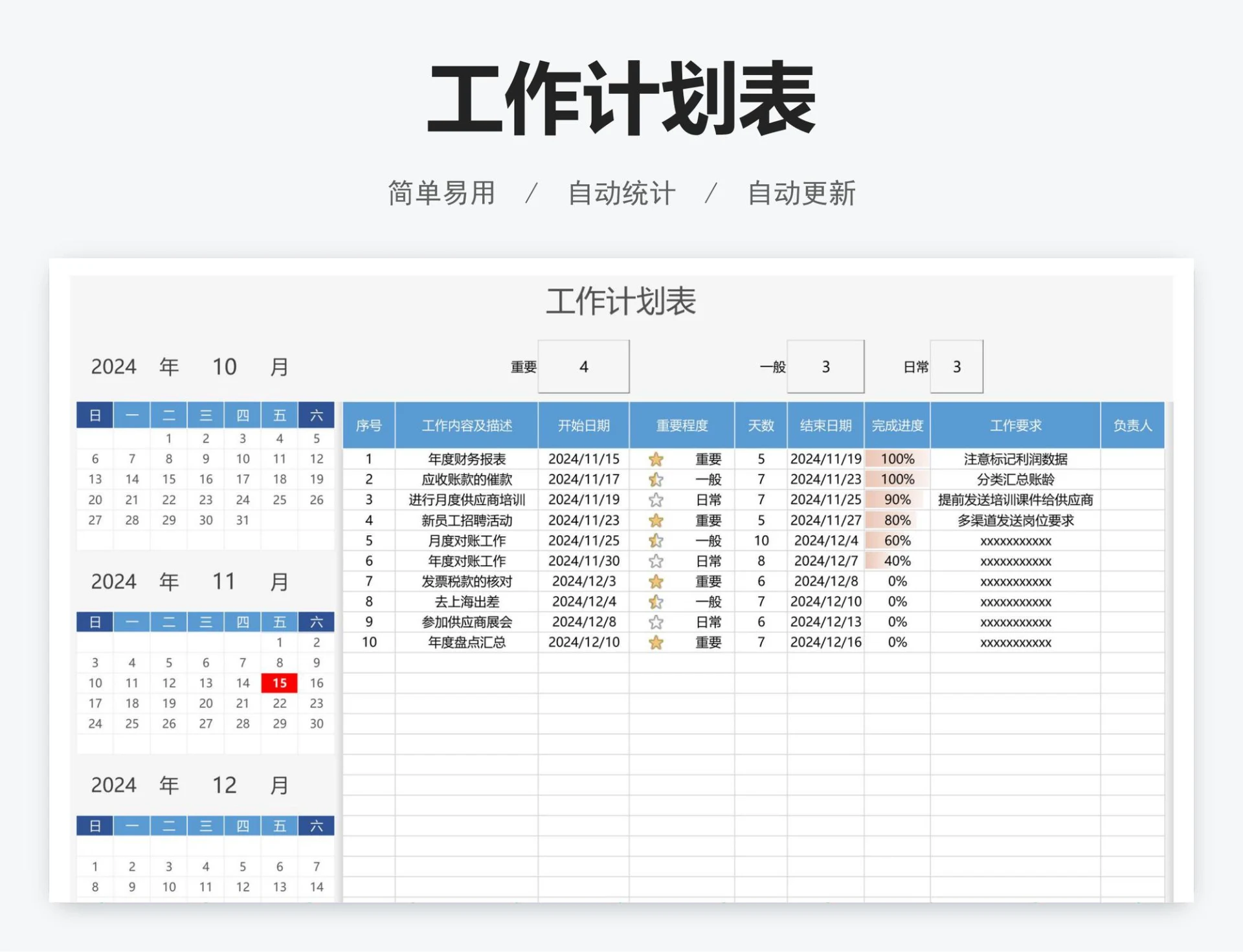Select the 一般 count box showing 3
Image resolution: width=1243 pixels, height=952 pixels.
click(x=825, y=366)
